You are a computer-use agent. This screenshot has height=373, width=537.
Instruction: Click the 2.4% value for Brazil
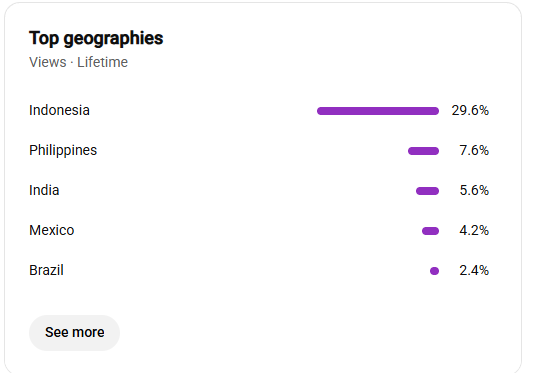(474, 271)
